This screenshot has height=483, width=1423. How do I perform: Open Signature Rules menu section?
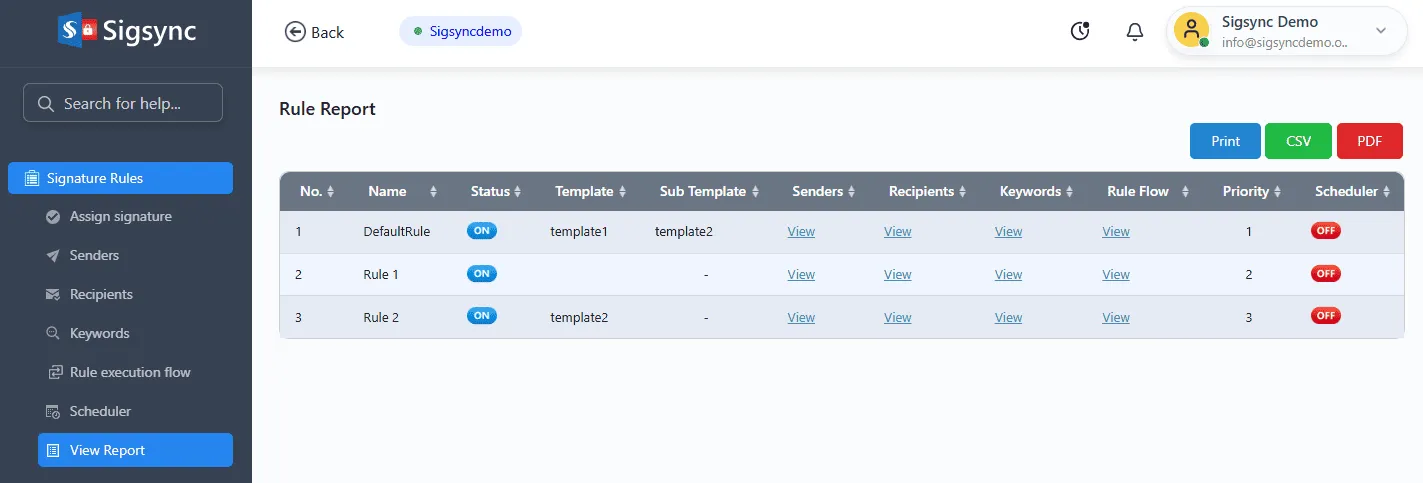coord(120,178)
